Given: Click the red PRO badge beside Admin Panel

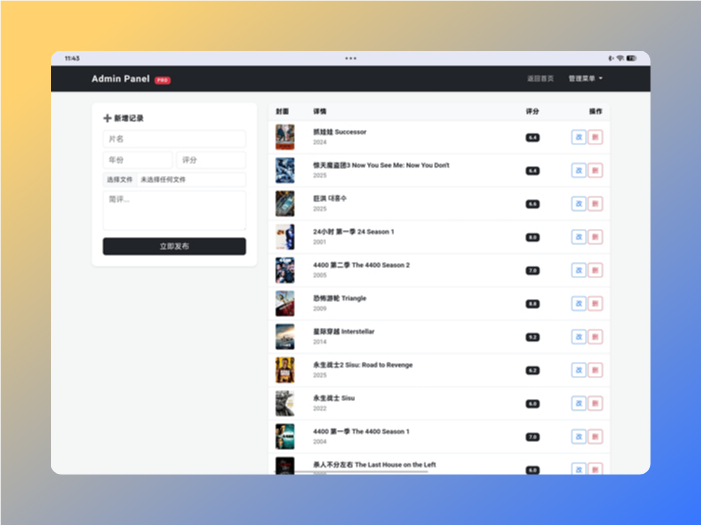Looking at the screenshot, I should tap(162, 80).
